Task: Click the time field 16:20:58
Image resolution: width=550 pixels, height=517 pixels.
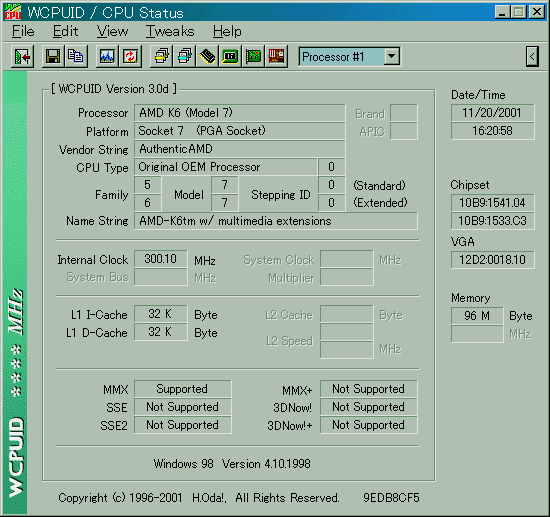Action: 492,131
